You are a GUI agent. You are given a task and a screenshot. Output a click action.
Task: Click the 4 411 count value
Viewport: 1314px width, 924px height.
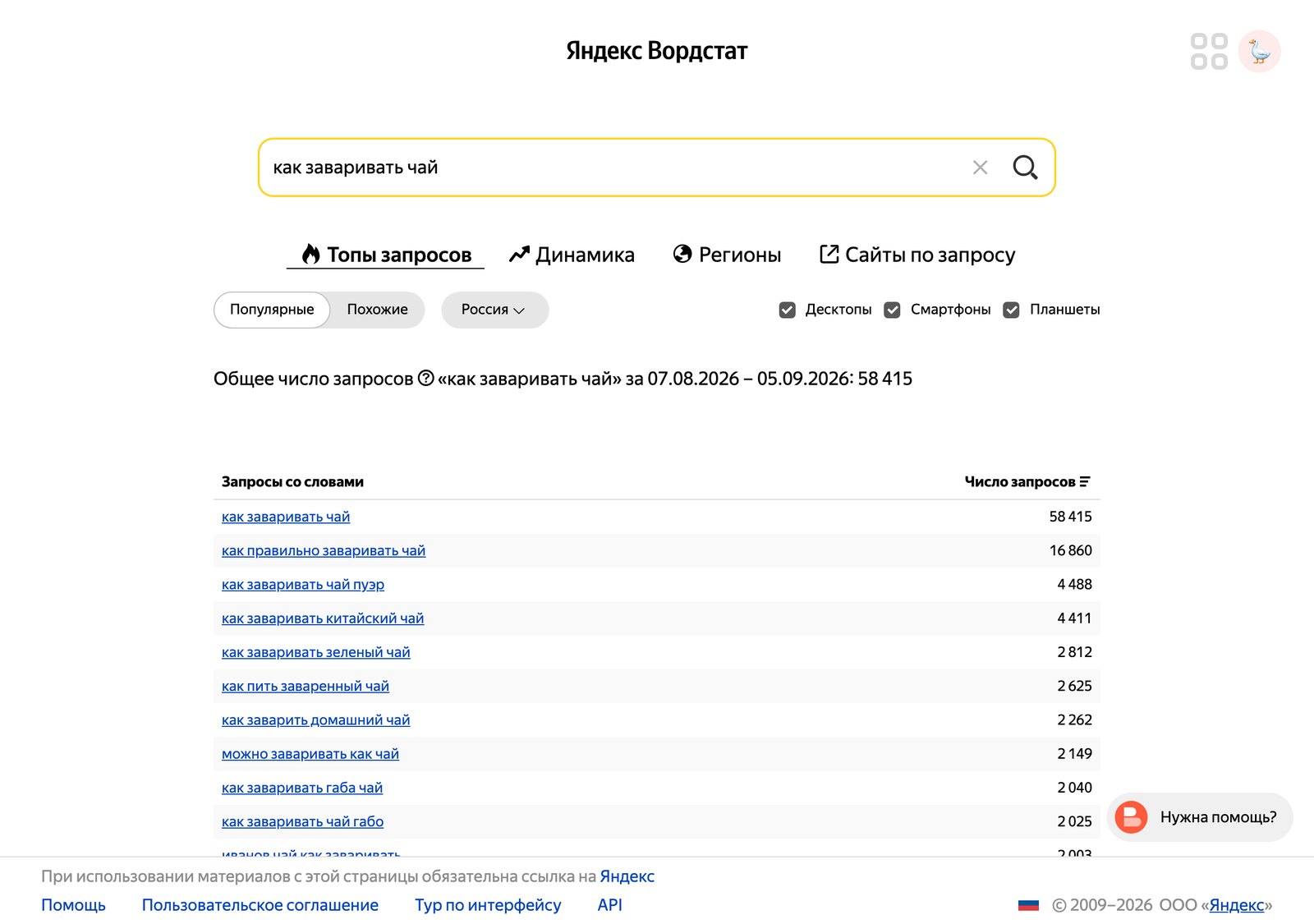point(1075,618)
